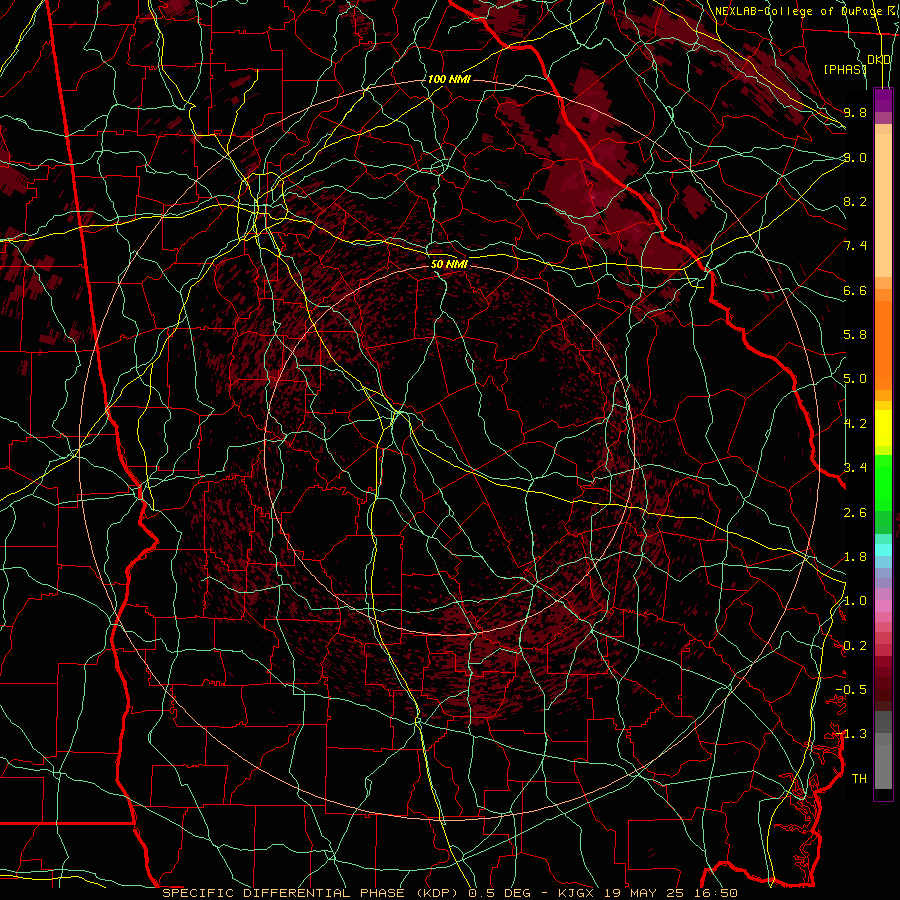
Task: Click the 9.0 scale label
Action: (855, 157)
